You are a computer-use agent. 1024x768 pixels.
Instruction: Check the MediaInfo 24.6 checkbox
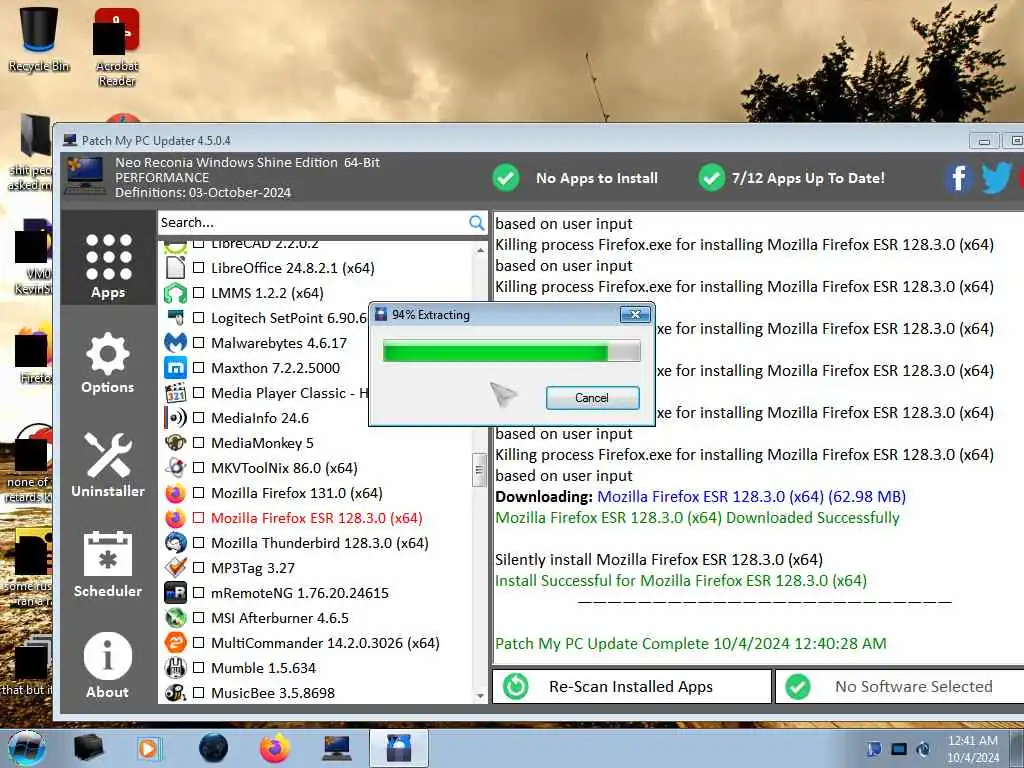point(199,417)
